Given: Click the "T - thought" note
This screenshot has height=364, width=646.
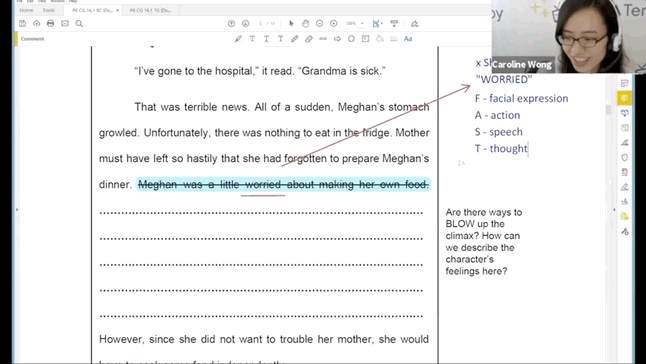Looking at the screenshot, I should point(501,148).
